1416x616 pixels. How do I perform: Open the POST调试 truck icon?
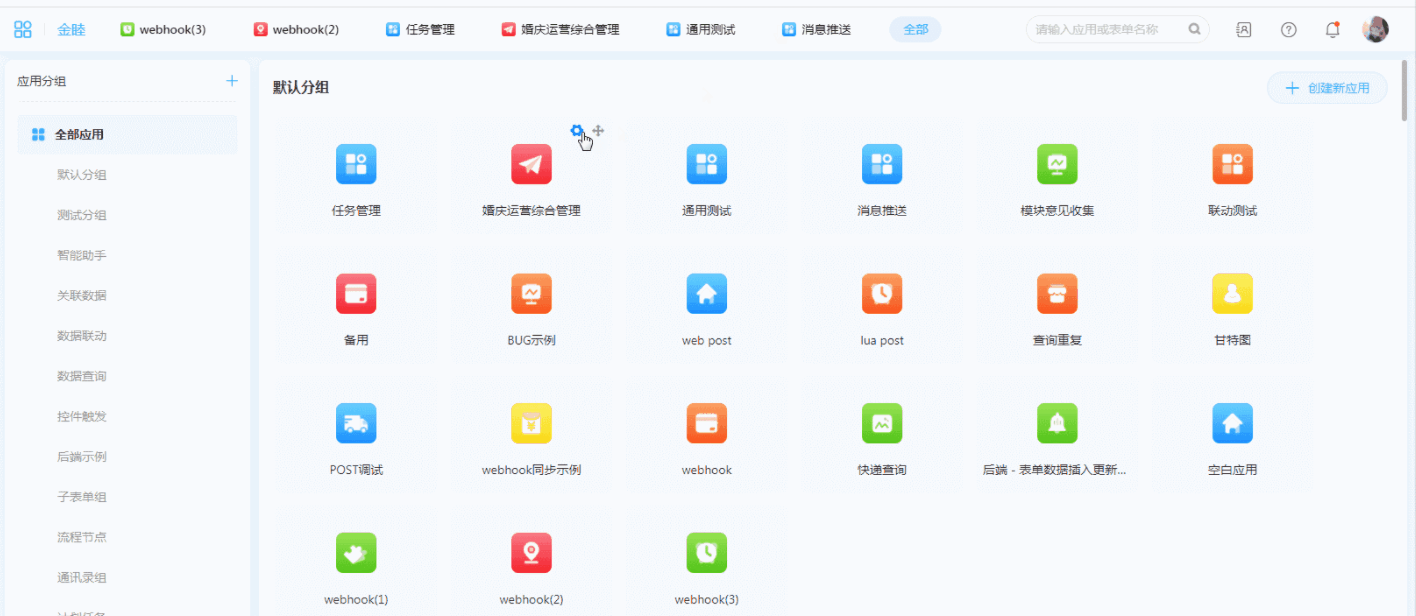pyautogui.click(x=356, y=423)
